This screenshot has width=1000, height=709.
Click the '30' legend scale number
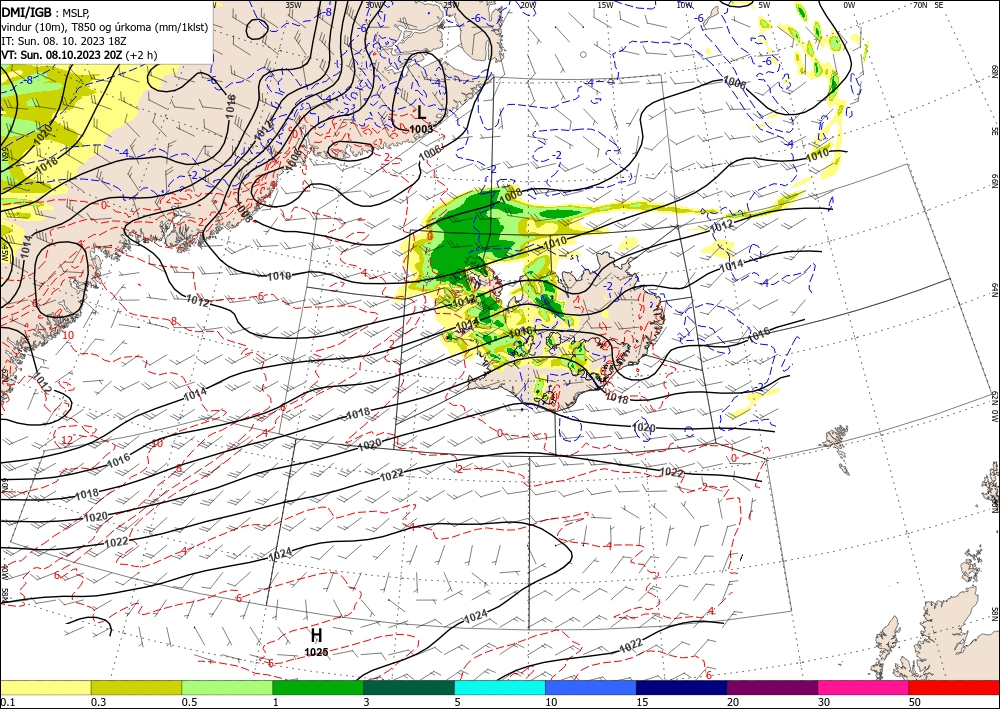click(x=824, y=702)
